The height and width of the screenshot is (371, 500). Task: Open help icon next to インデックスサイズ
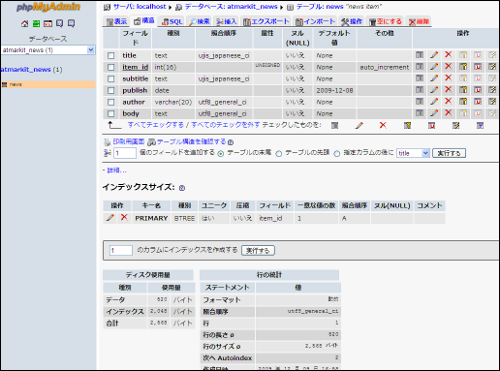click(x=182, y=188)
